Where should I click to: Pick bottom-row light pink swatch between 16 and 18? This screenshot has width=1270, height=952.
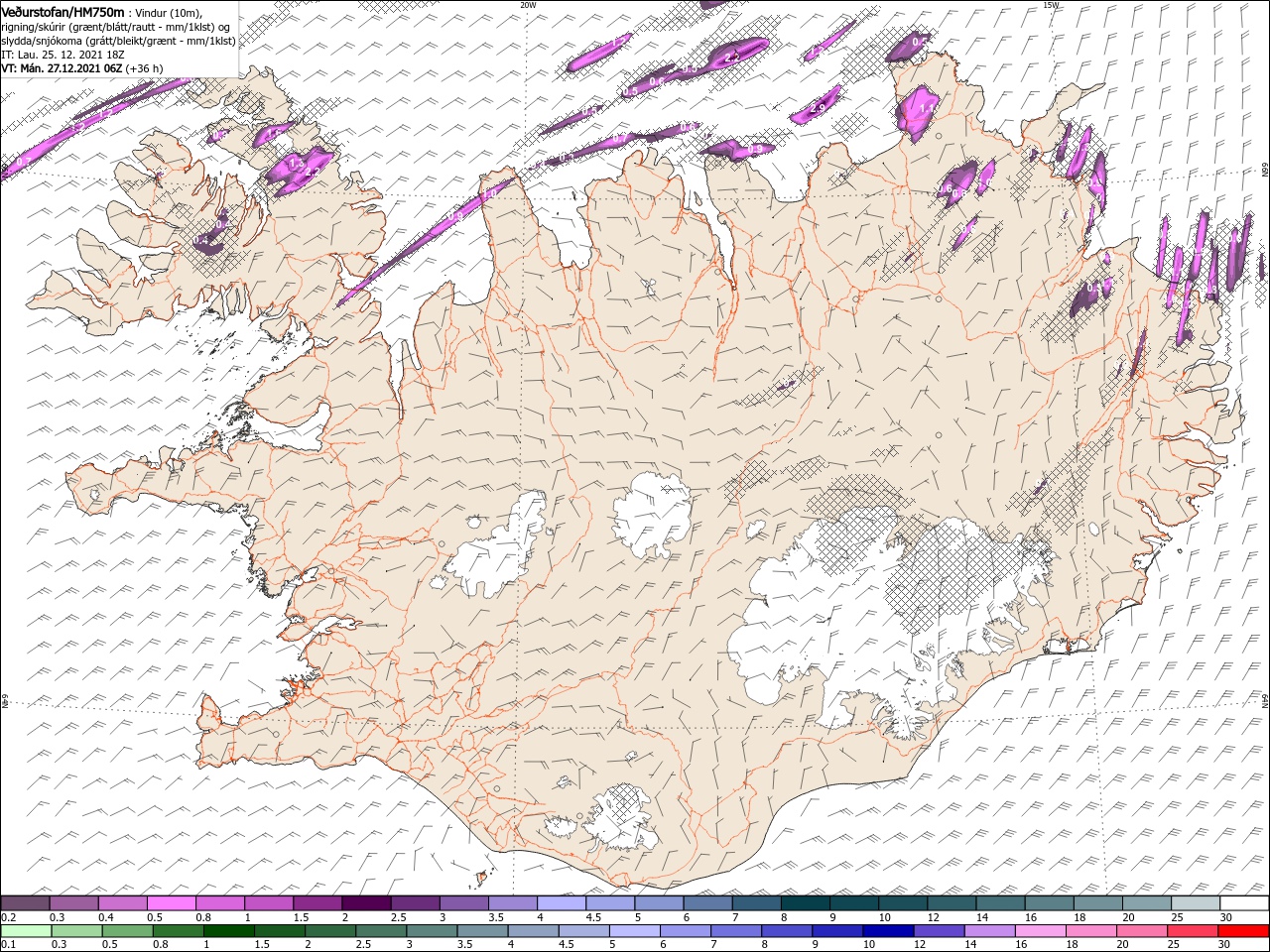[1042, 930]
